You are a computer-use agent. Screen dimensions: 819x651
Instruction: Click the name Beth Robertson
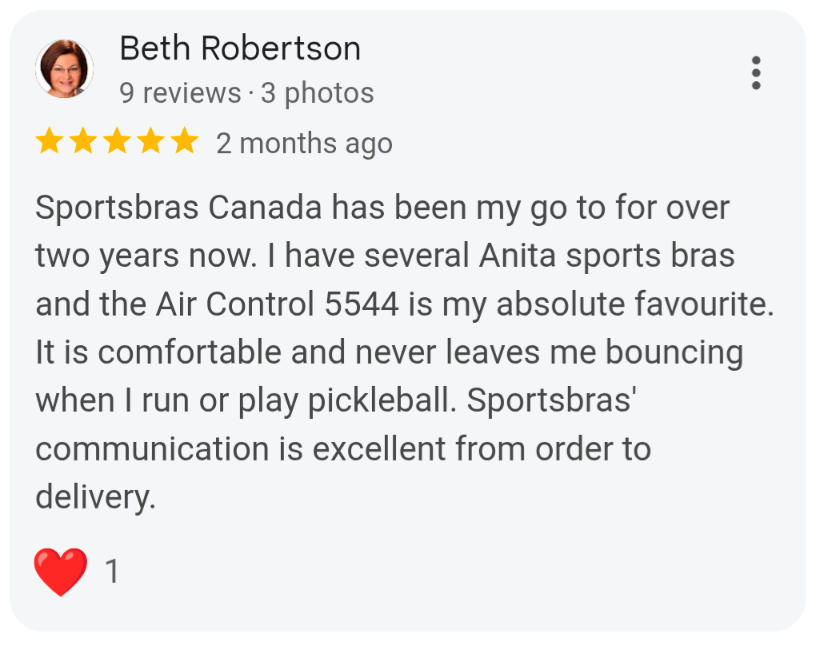click(x=239, y=48)
